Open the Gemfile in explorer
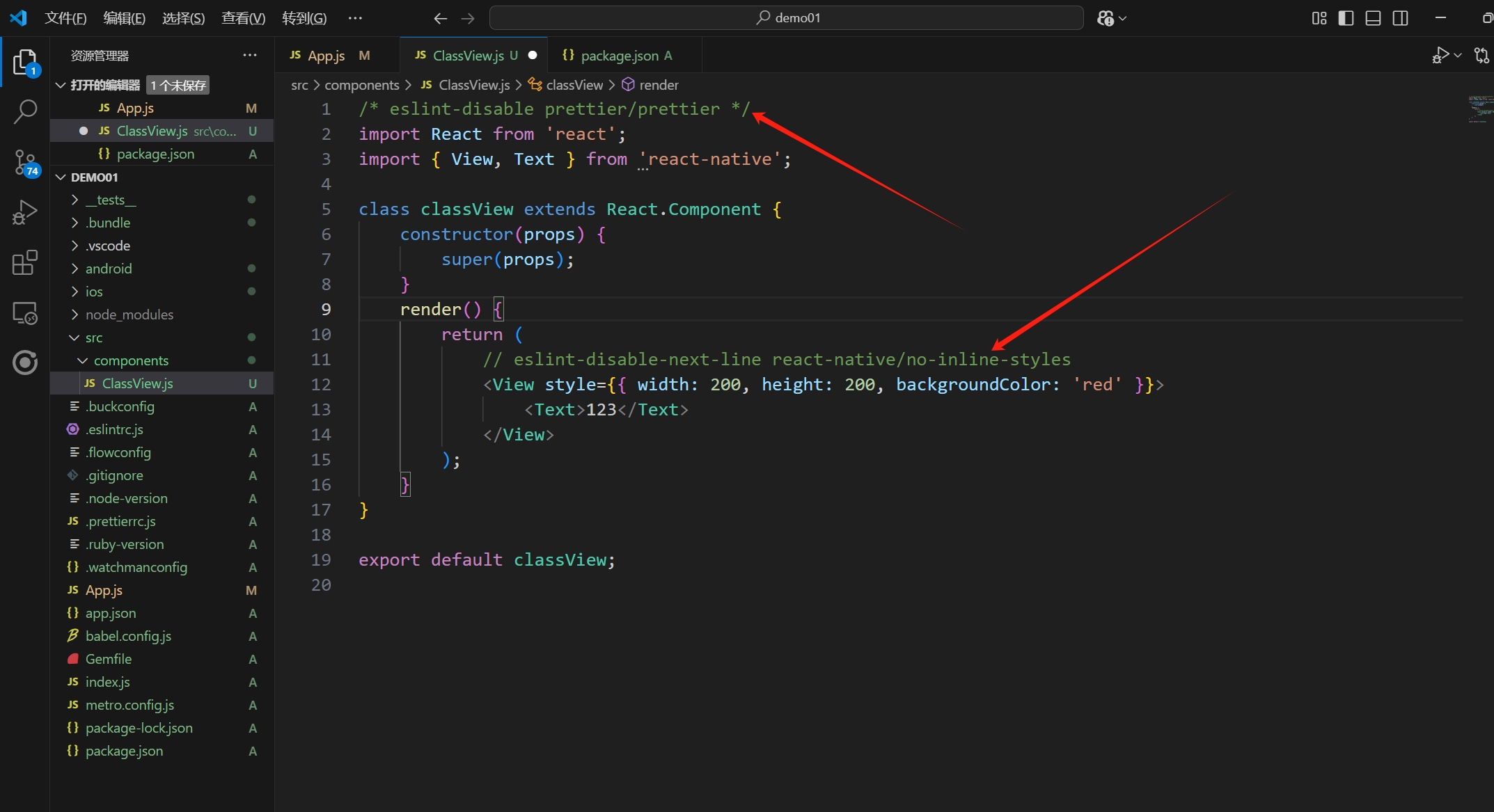This screenshot has height=812, width=1494. [162, 659]
